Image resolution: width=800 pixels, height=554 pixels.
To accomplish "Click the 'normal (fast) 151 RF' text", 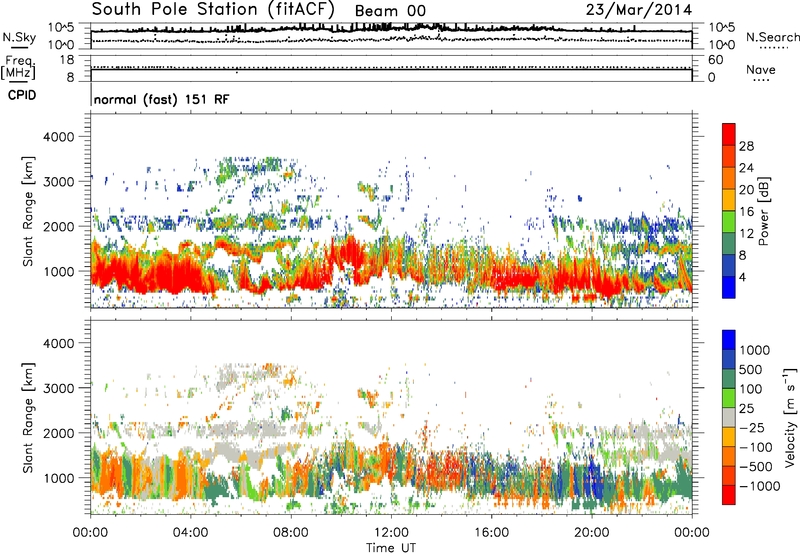I will tap(162, 99).
